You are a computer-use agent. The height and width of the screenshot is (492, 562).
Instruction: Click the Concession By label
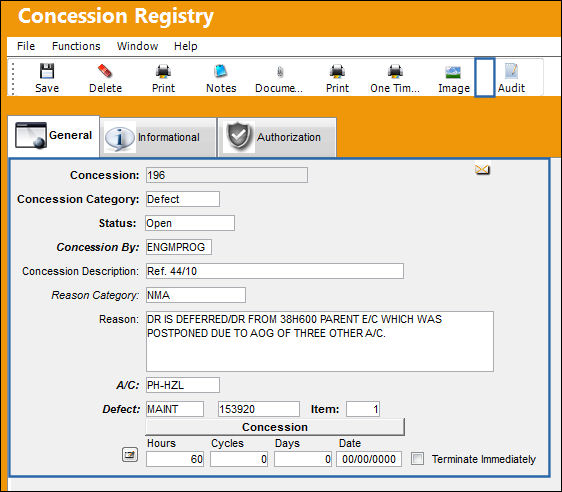tap(97, 247)
